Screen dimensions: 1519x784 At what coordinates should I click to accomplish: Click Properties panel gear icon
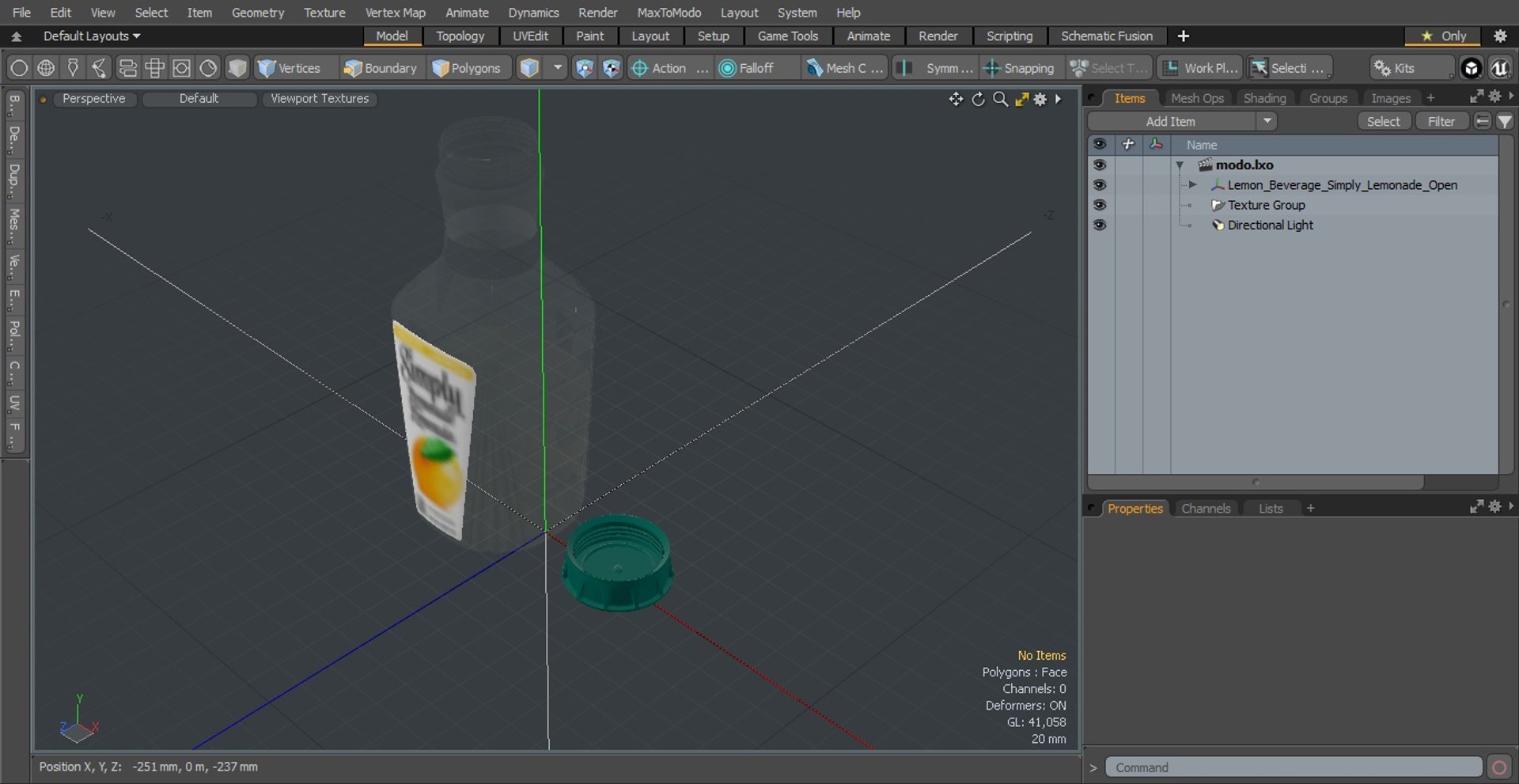1494,506
